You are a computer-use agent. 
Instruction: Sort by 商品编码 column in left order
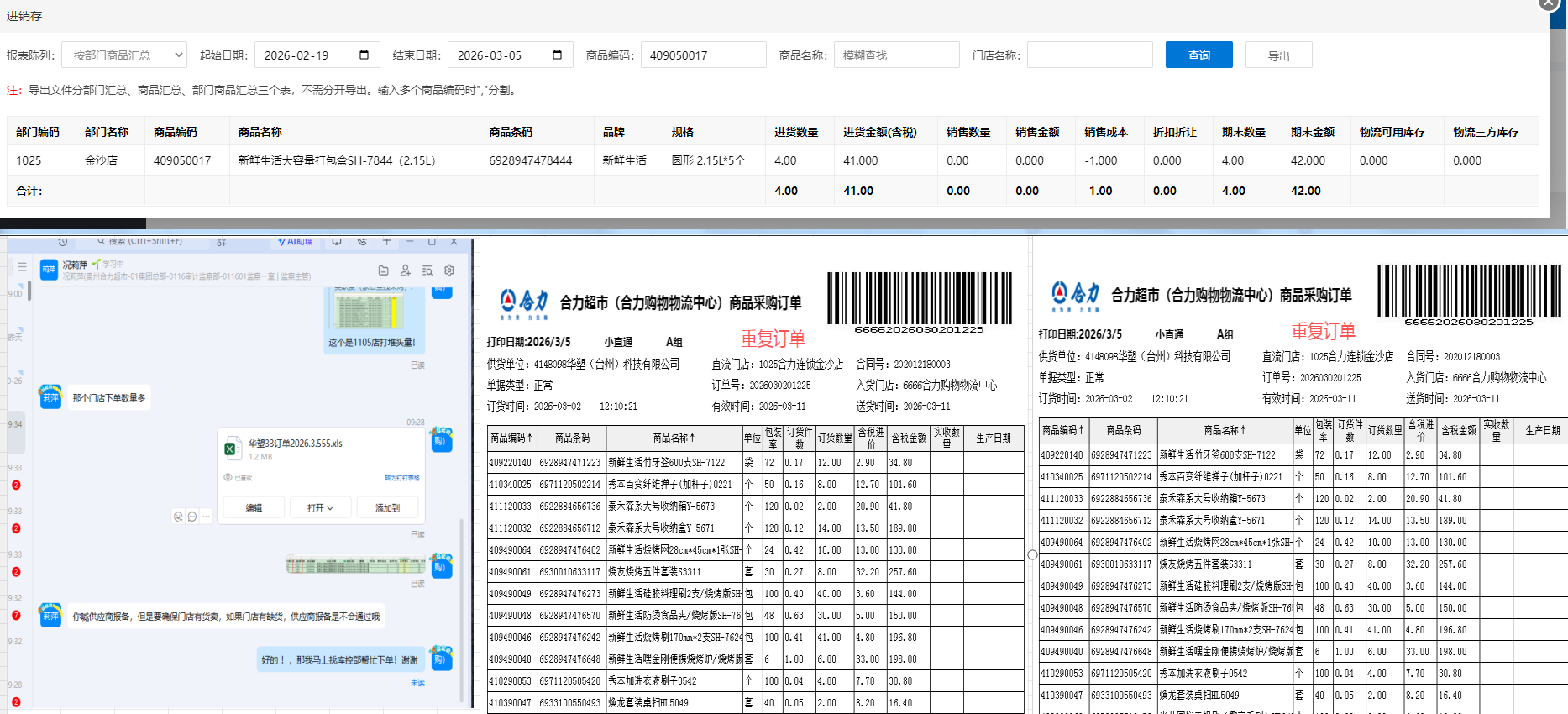511,438
